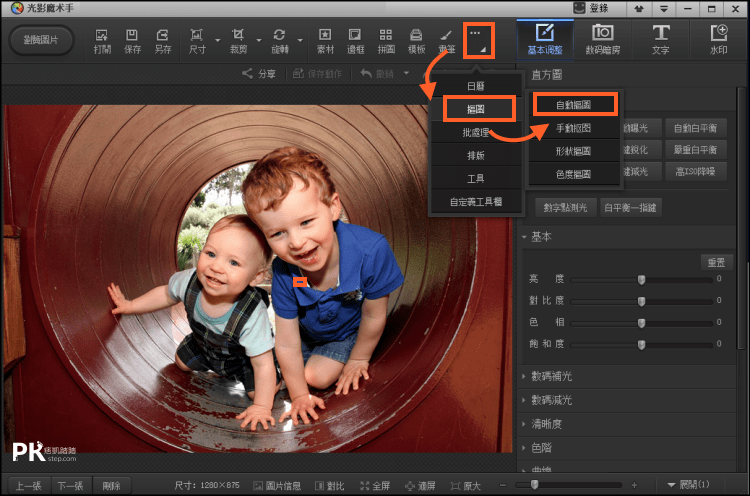Open the title bar dropdown menu icon
This screenshot has height=496, width=750.
(664, 9)
